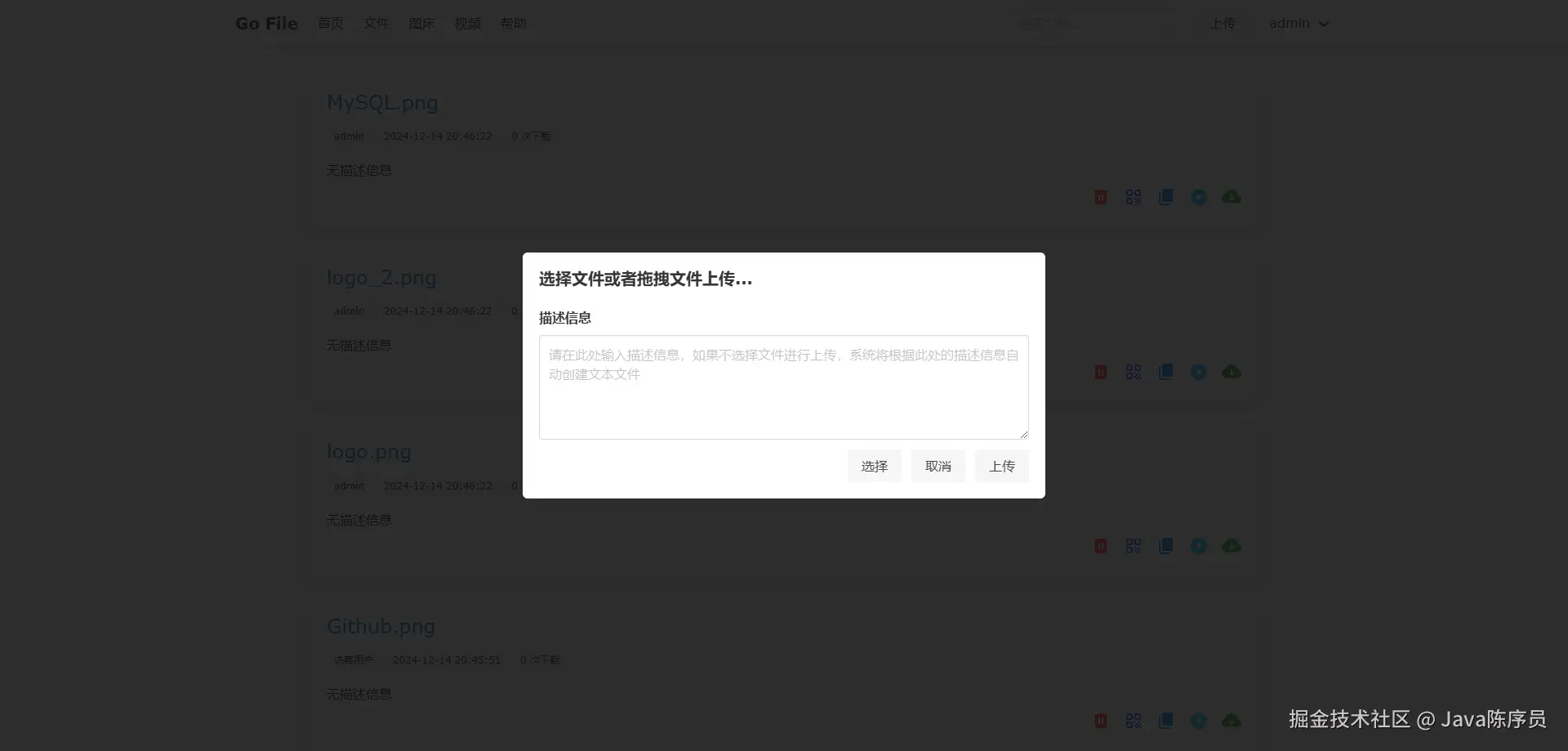Expand the admin user dropdown
The height and width of the screenshot is (751, 1568).
[1298, 24]
